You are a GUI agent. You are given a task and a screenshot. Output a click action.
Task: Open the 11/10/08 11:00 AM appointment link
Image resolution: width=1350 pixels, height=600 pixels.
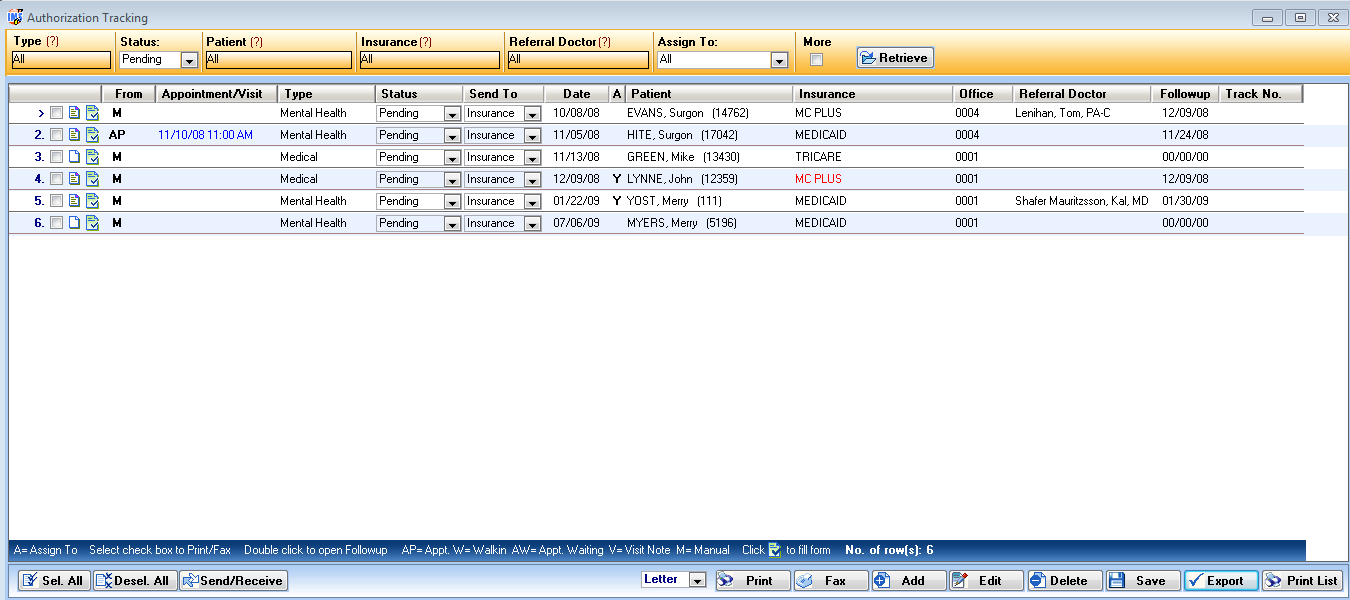tap(205, 135)
